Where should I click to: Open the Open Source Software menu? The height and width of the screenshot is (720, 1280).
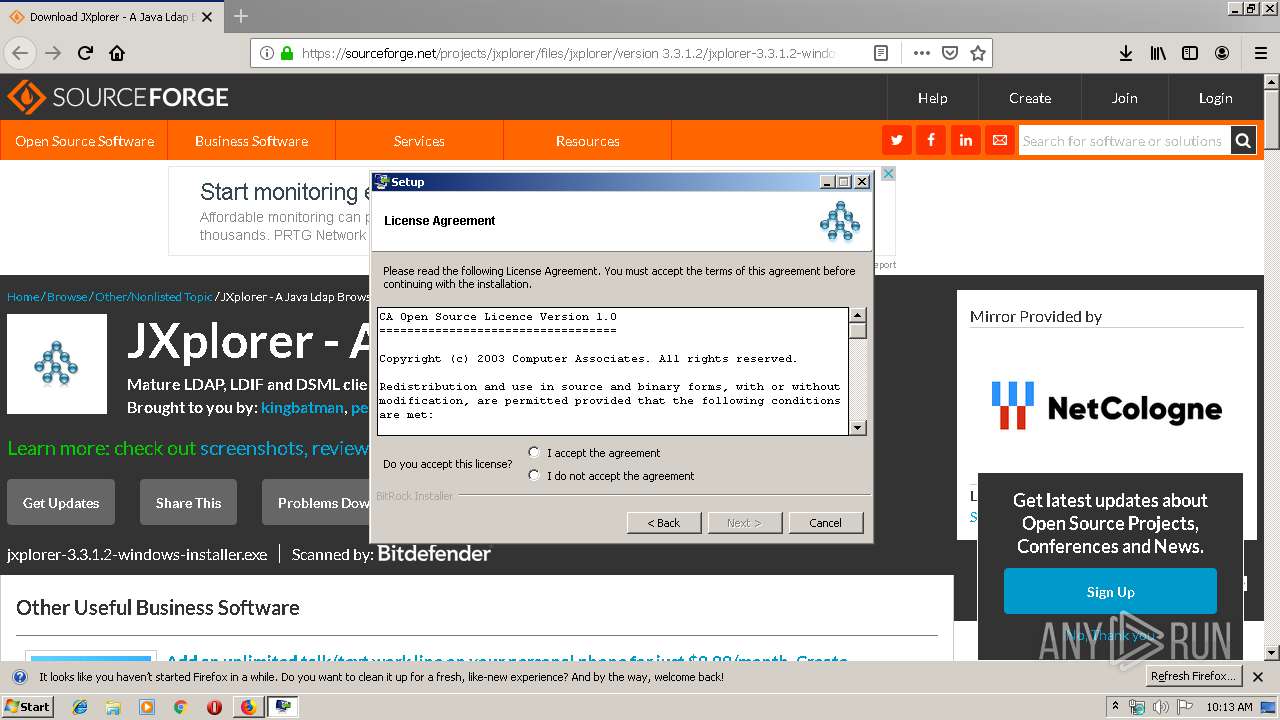coord(84,141)
